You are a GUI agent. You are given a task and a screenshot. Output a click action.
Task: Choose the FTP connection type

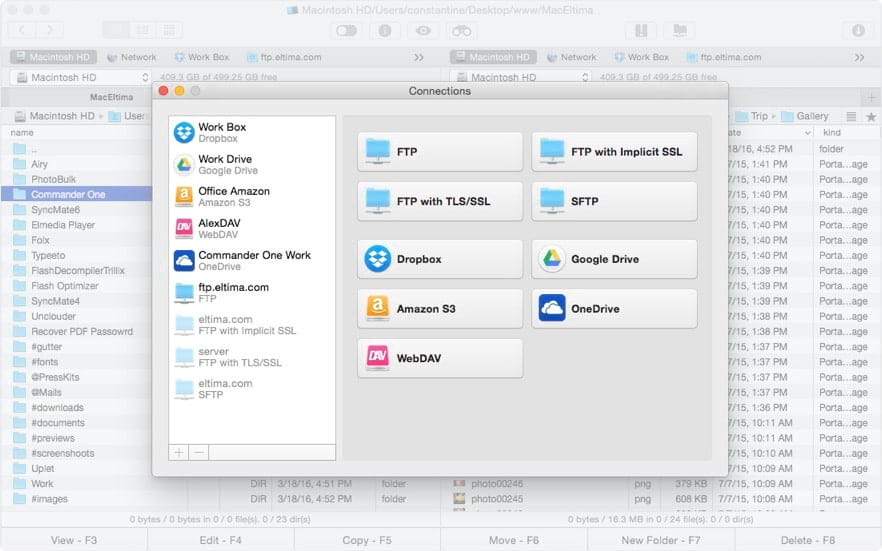click(440, 152)
